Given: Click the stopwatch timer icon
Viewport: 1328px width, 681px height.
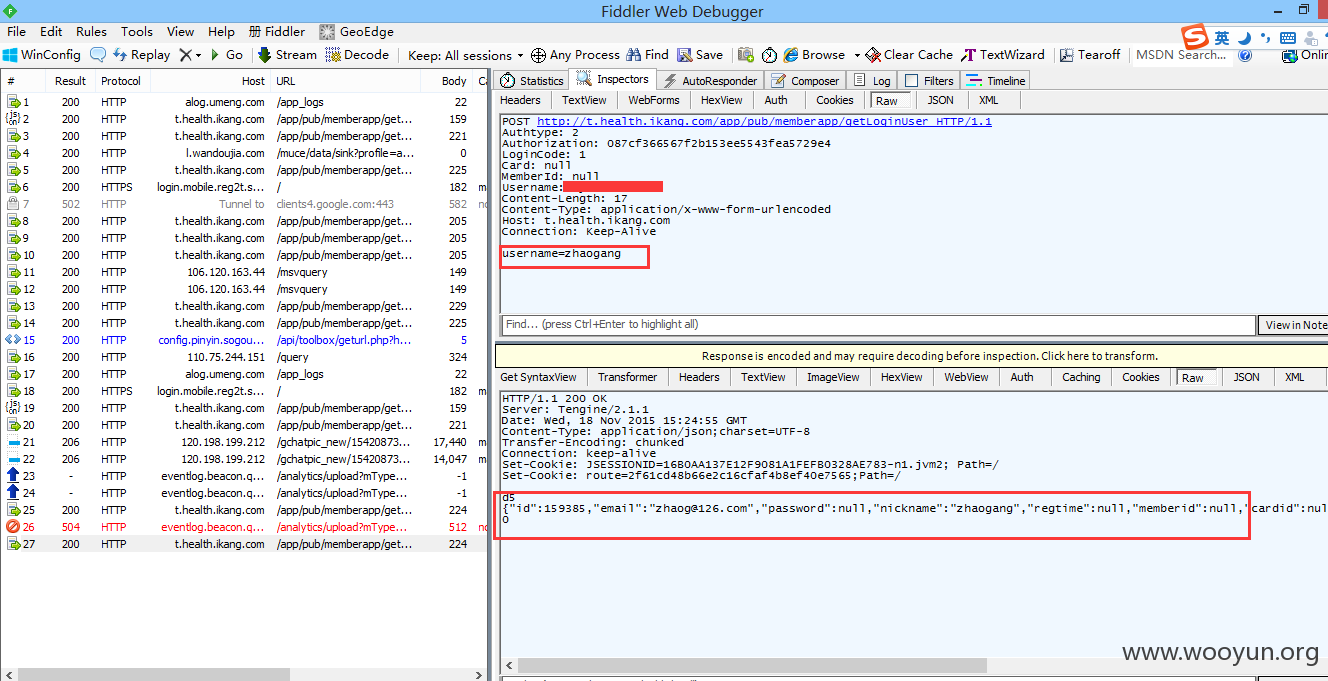Looking at the screenshot, I should [769, 55].
